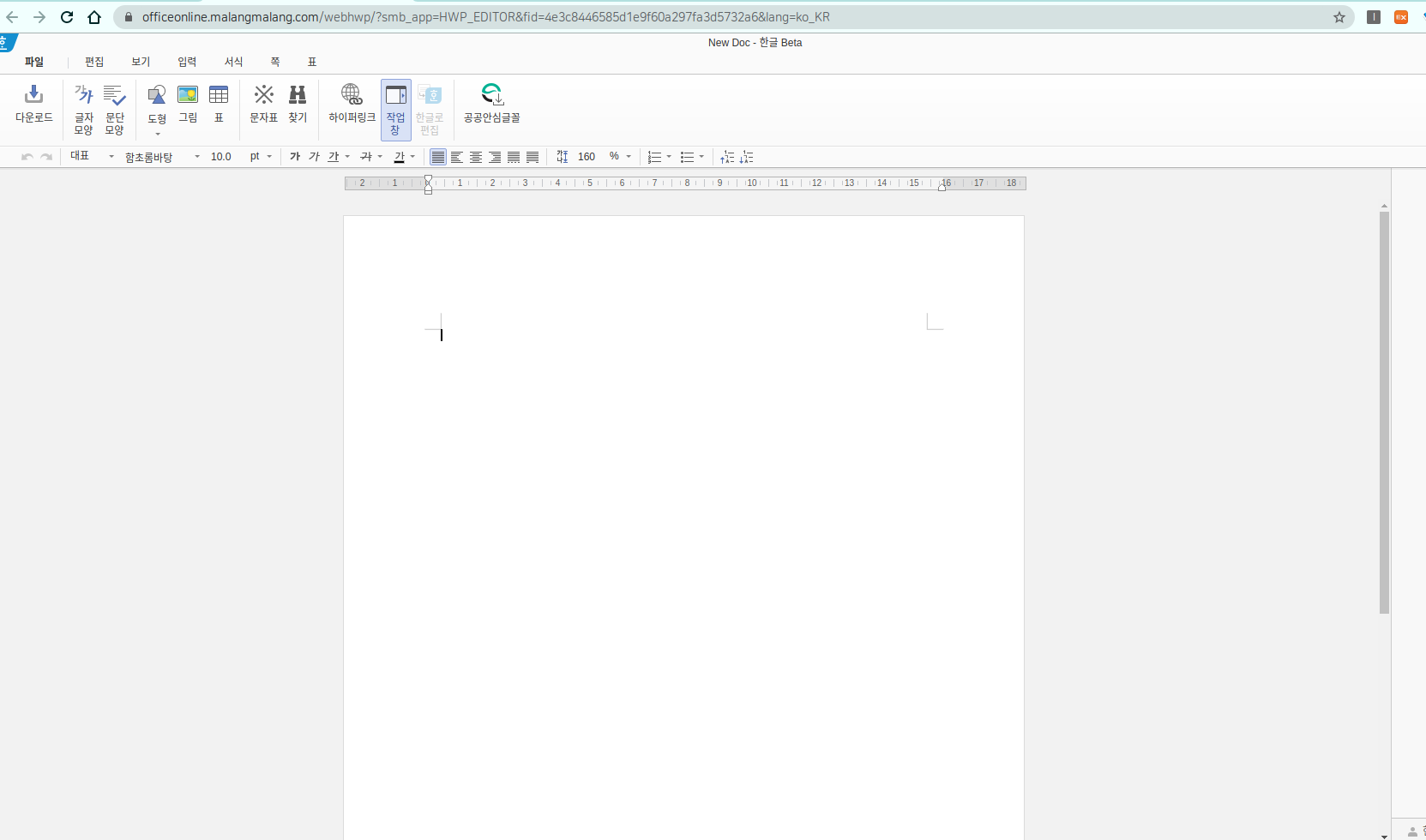Toggle bold text formatting
1426x840 pixels.
[295, 157]
